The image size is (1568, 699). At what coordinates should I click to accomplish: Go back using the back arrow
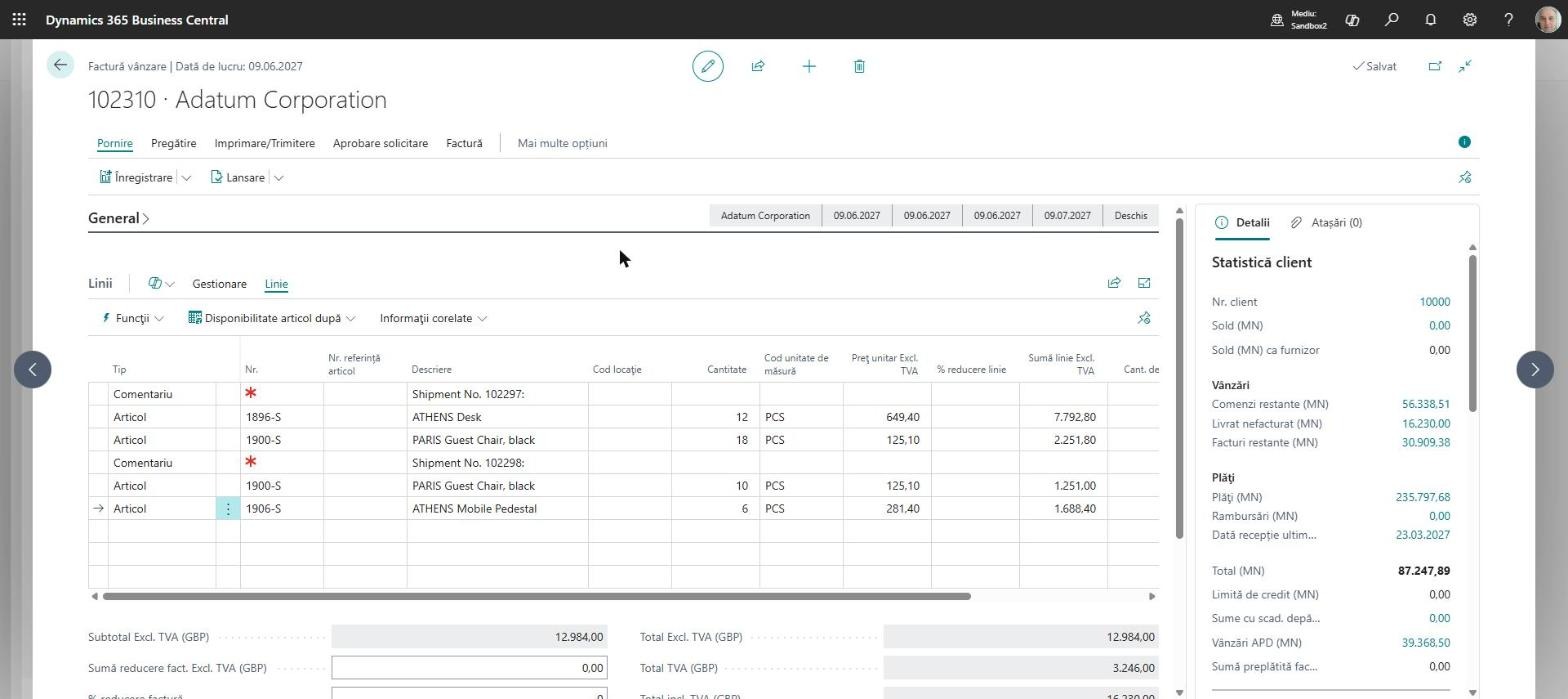pyautogui.click(x=60, y=65)
